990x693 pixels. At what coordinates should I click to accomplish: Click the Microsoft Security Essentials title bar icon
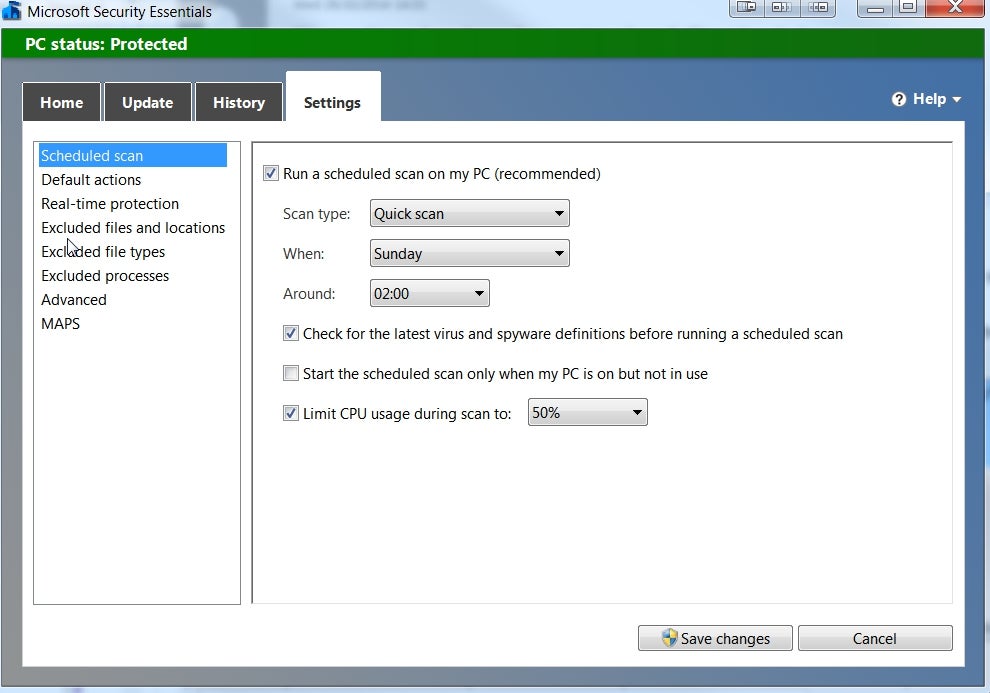[11, 11]
